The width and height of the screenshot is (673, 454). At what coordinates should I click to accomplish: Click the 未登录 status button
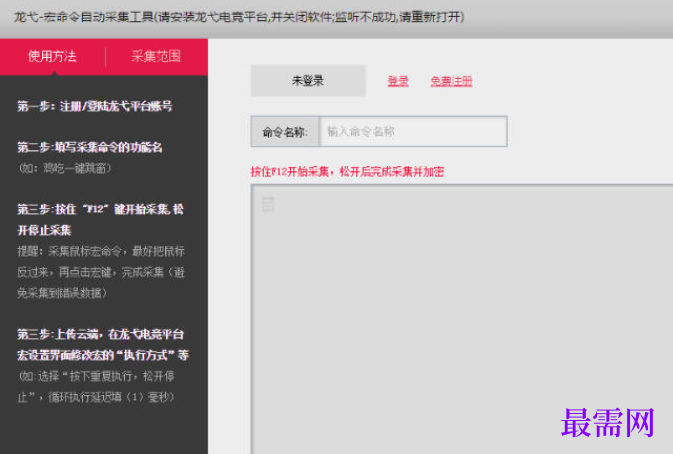pyautogui.click(x=308, y=80)
